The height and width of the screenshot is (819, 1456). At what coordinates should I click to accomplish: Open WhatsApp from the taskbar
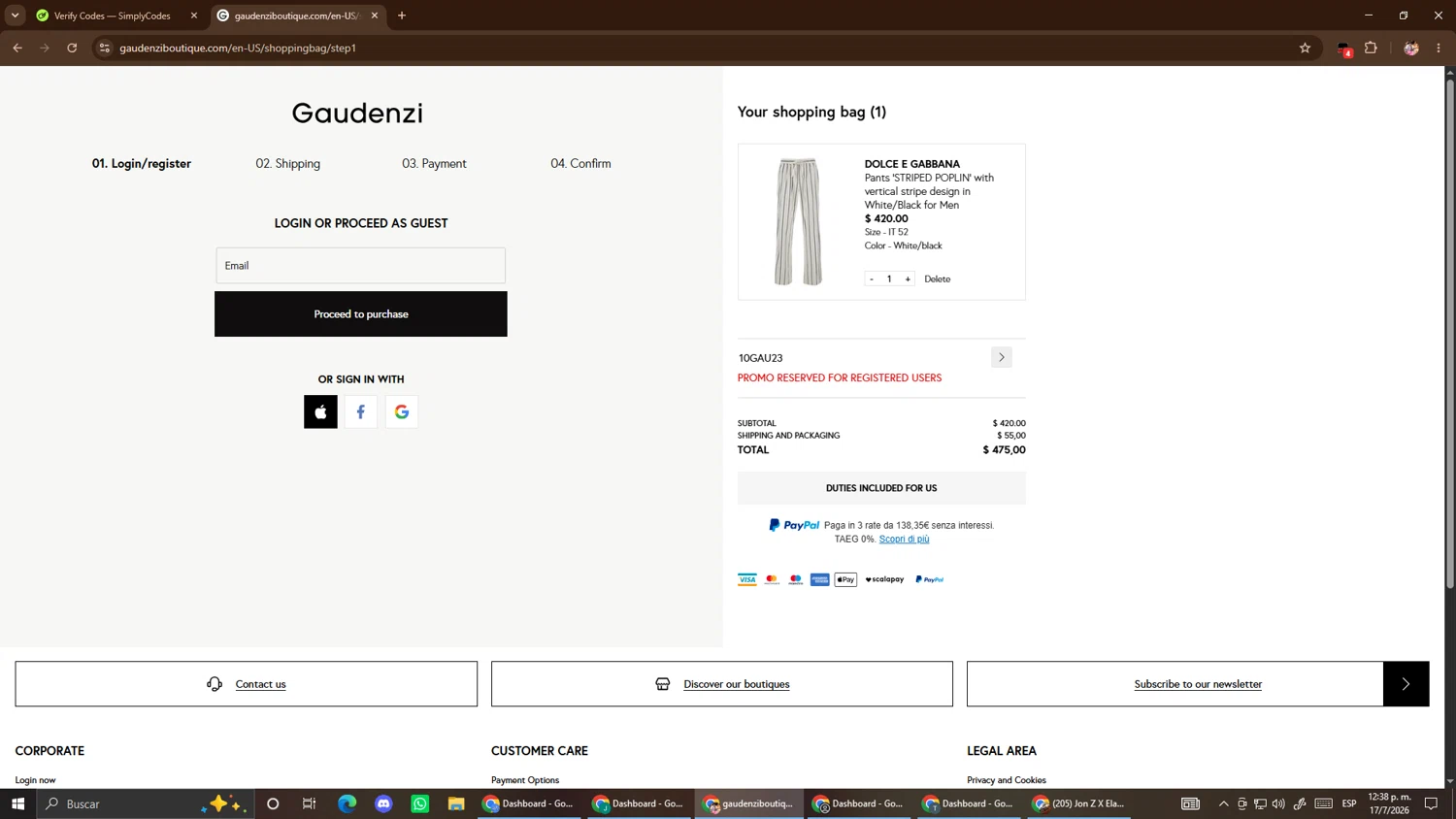tap(419, 803)
